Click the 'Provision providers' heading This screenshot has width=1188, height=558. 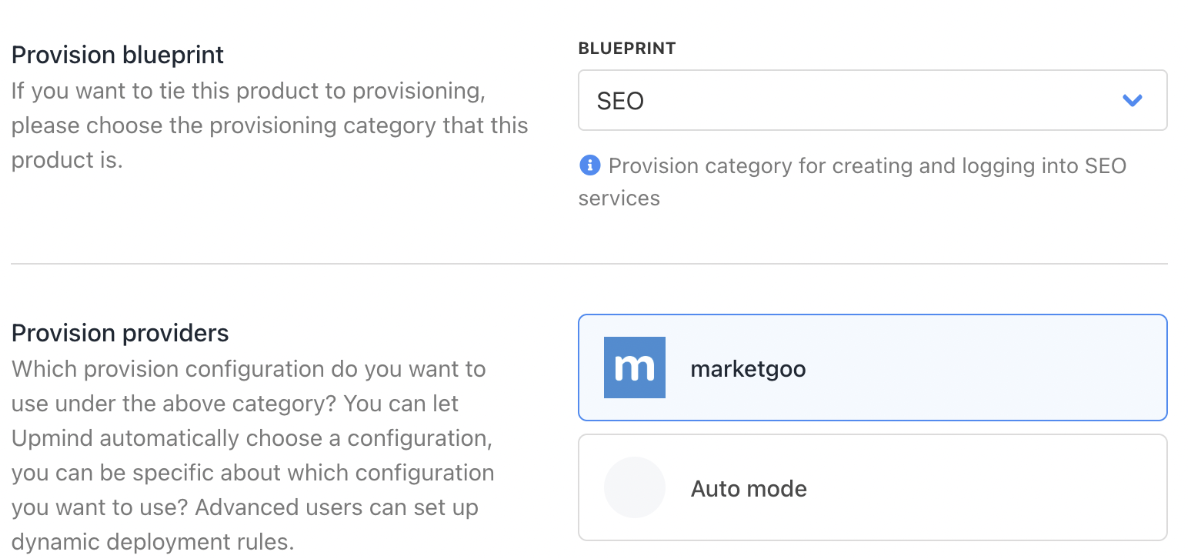click(x=120, y=334)
